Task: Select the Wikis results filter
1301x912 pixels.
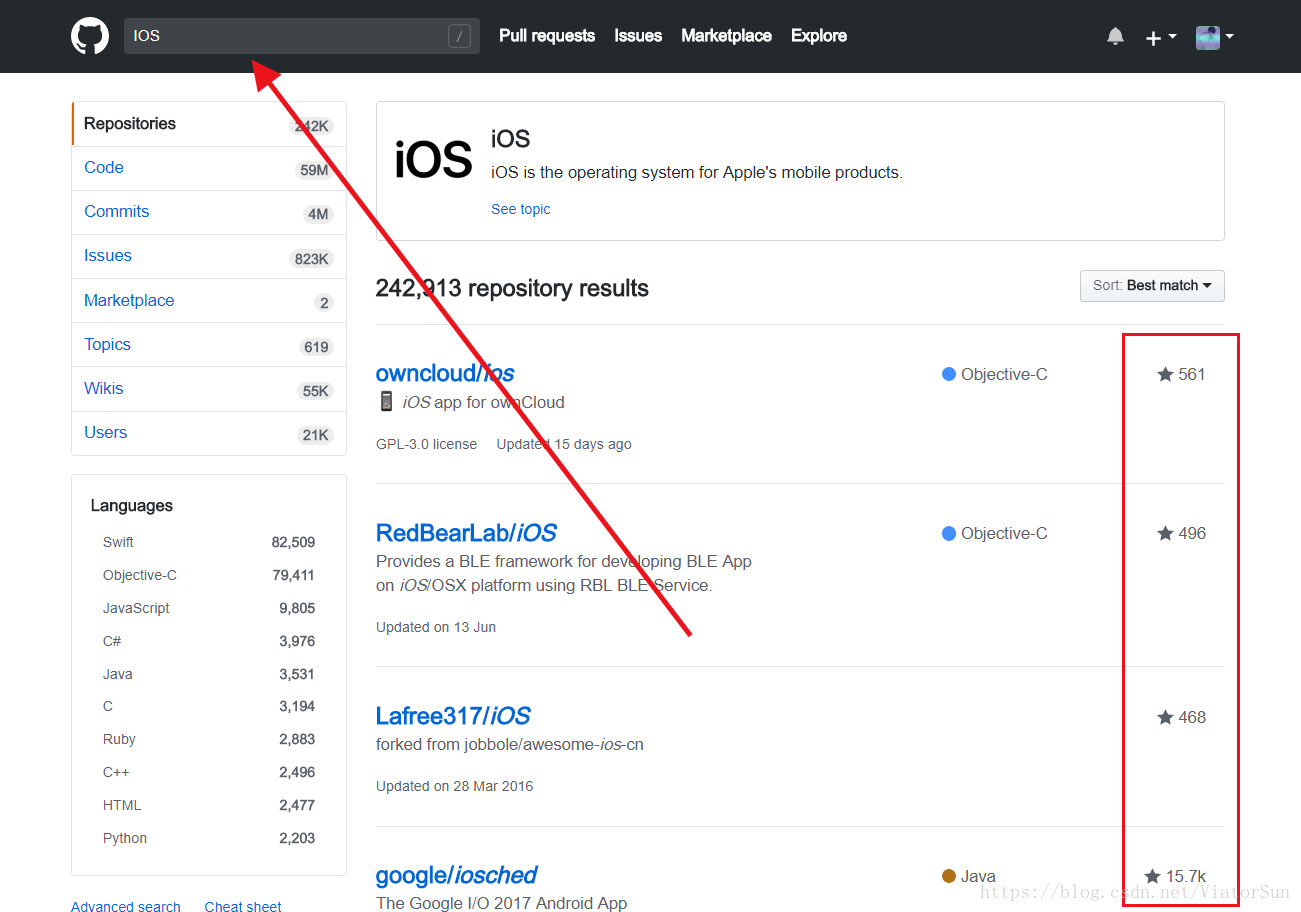Action: click(209, 388)
